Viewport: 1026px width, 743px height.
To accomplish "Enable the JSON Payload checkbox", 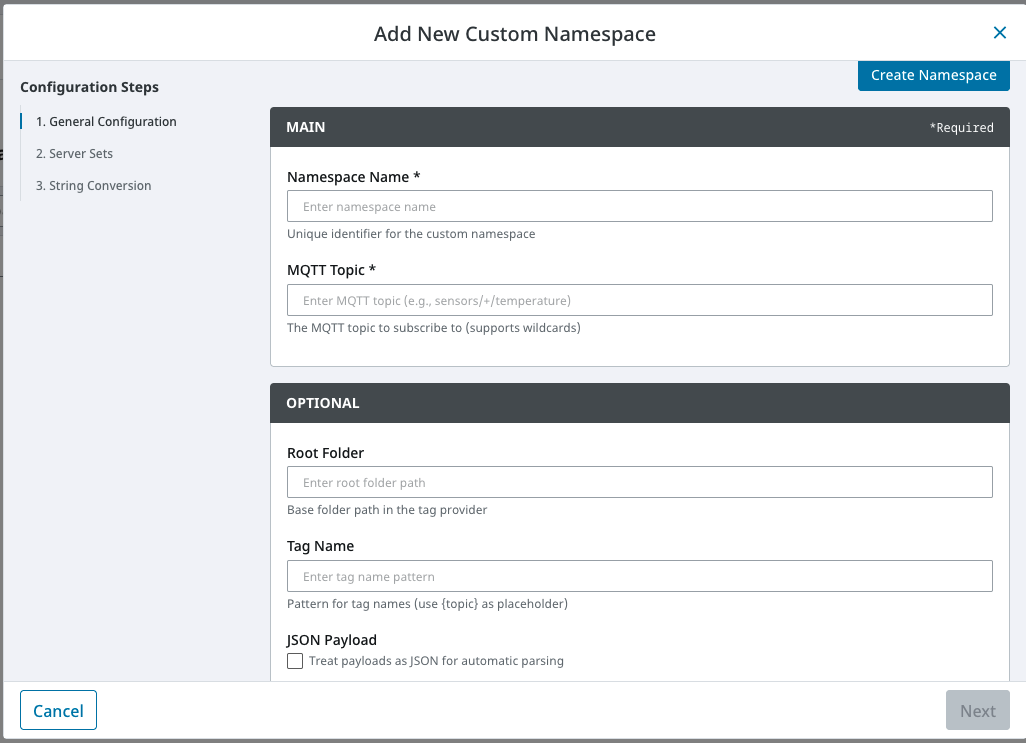I will 295,661.
